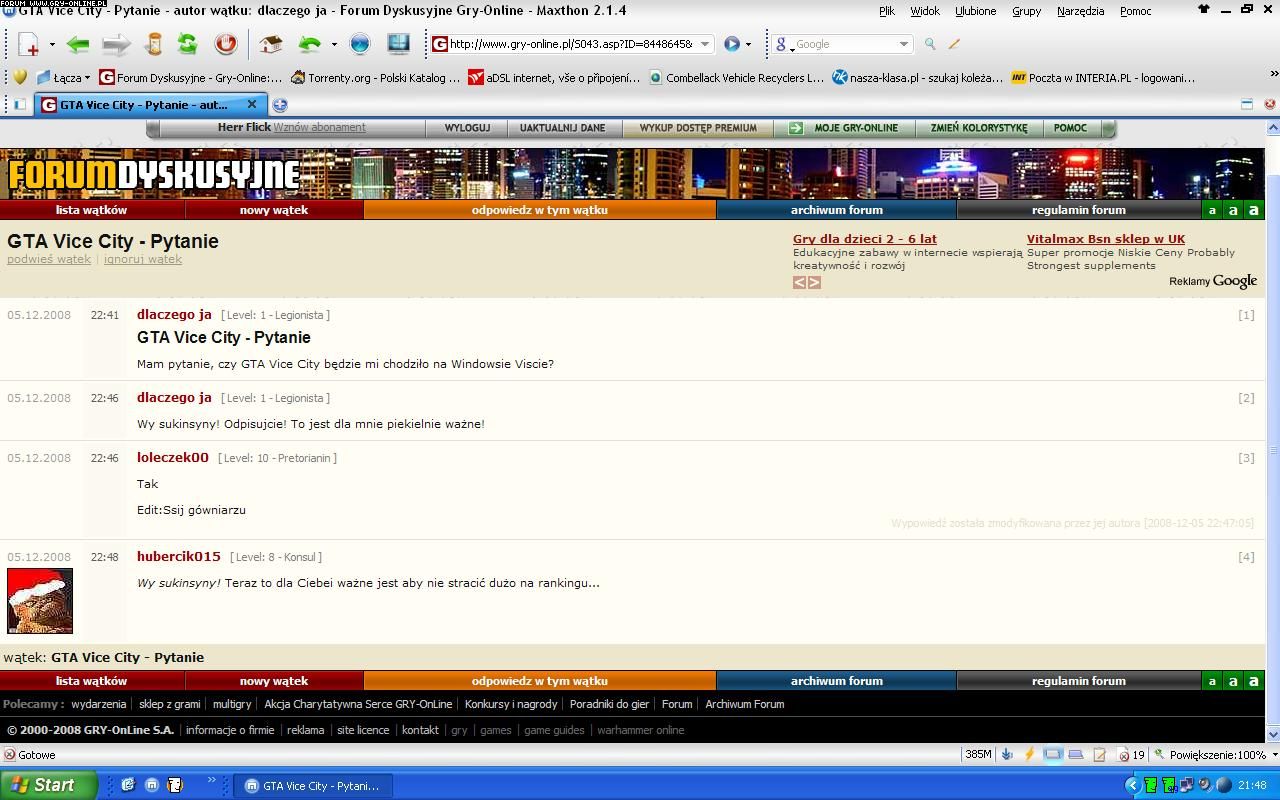
Task: Click the popup blocker icon showing 19
Action: 1130,755
